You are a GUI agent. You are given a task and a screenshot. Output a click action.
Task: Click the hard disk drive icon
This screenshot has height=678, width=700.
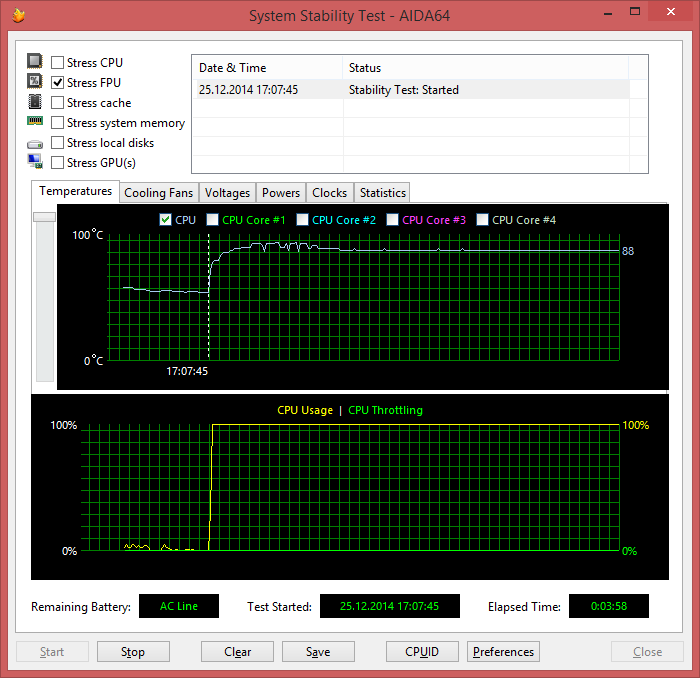tap(35, 144)
